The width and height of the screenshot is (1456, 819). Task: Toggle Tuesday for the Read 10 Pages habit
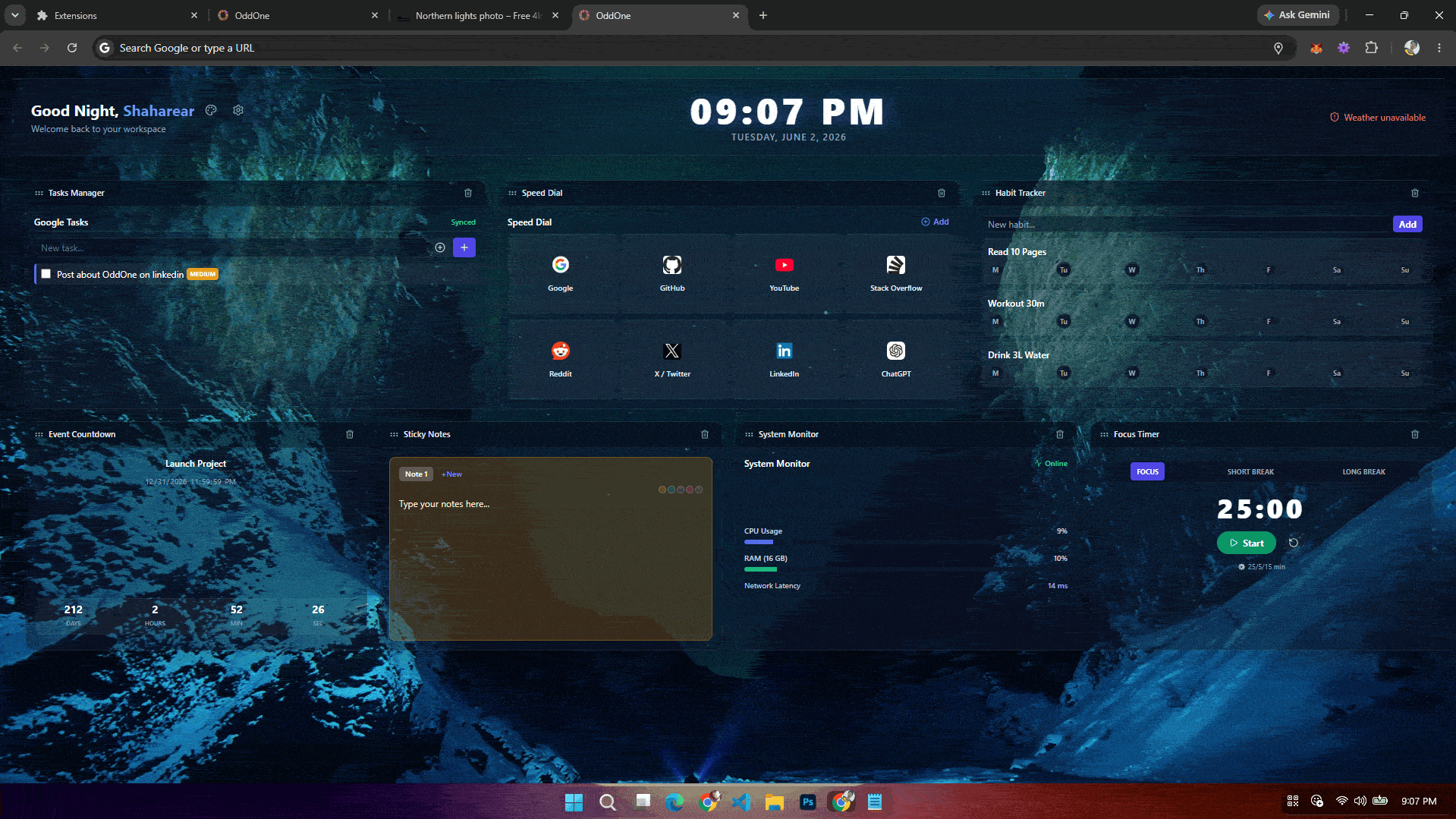click(x=1064, y=270)
